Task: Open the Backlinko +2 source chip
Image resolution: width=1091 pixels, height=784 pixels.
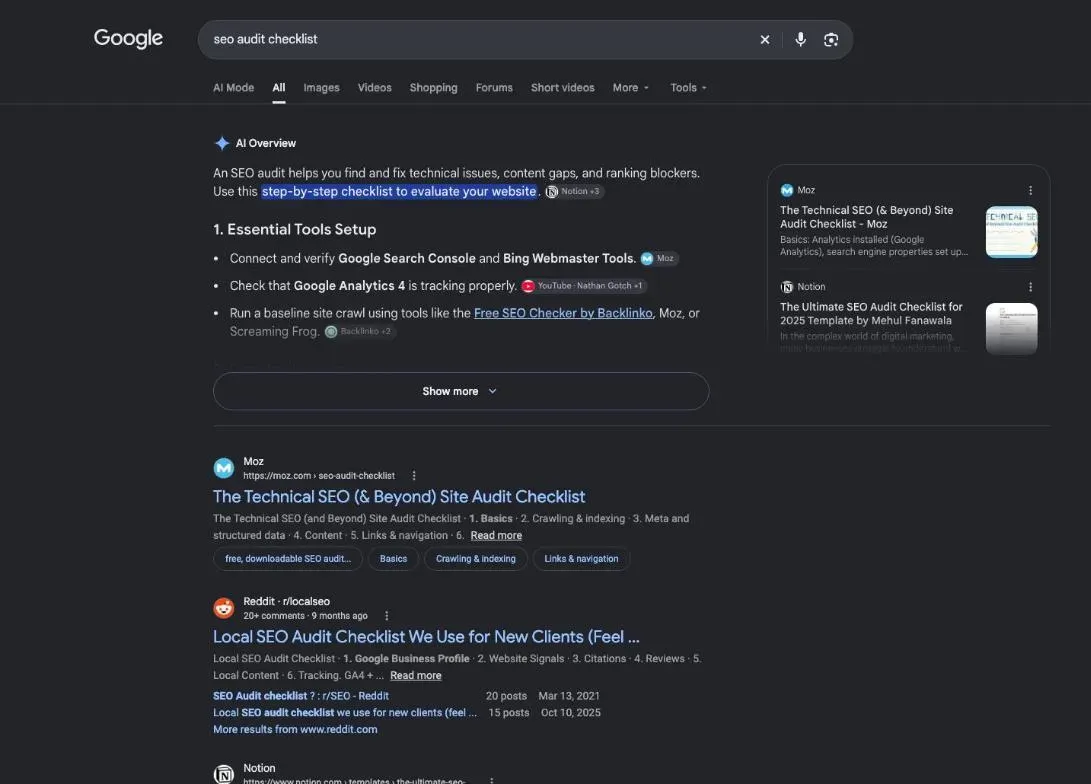Action: 359,332
